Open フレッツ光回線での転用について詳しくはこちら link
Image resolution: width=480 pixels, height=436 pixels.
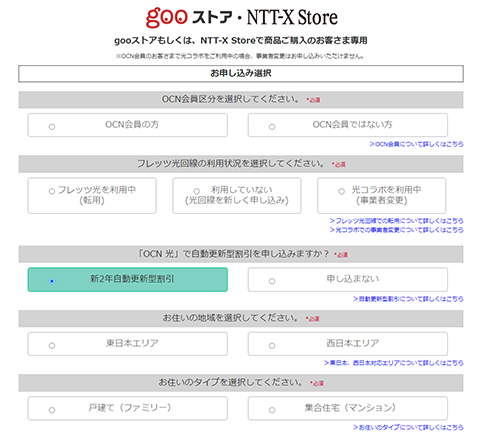[397, 221]
